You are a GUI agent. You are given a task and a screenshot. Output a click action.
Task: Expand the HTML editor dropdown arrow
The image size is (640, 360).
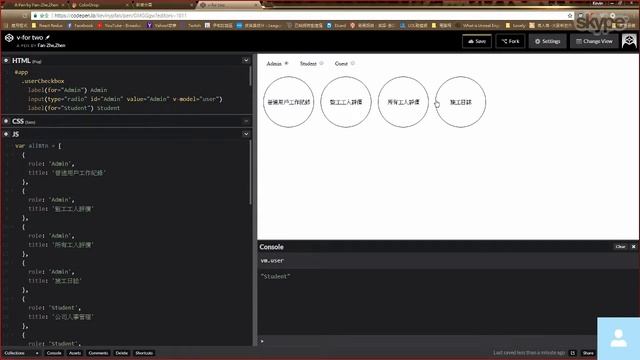pyautogui.click(x=246, y=60)
